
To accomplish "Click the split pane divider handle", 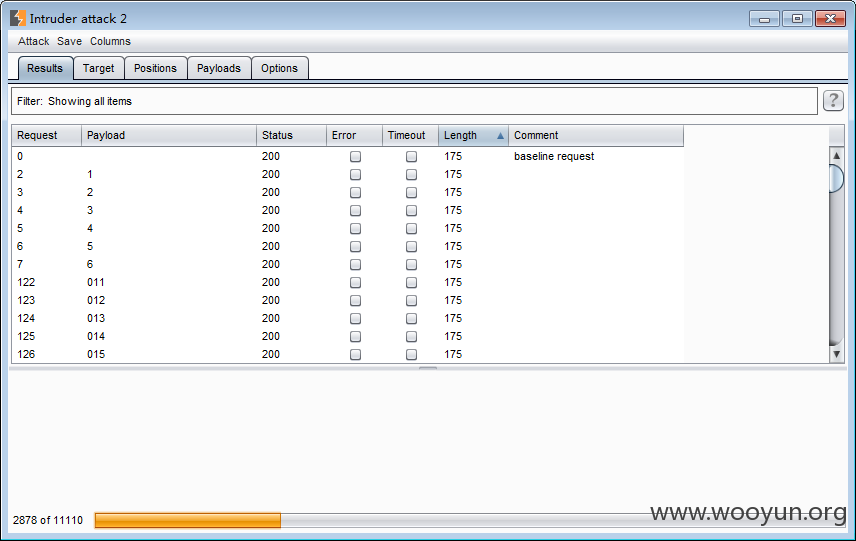I will [x=428, y=368].
